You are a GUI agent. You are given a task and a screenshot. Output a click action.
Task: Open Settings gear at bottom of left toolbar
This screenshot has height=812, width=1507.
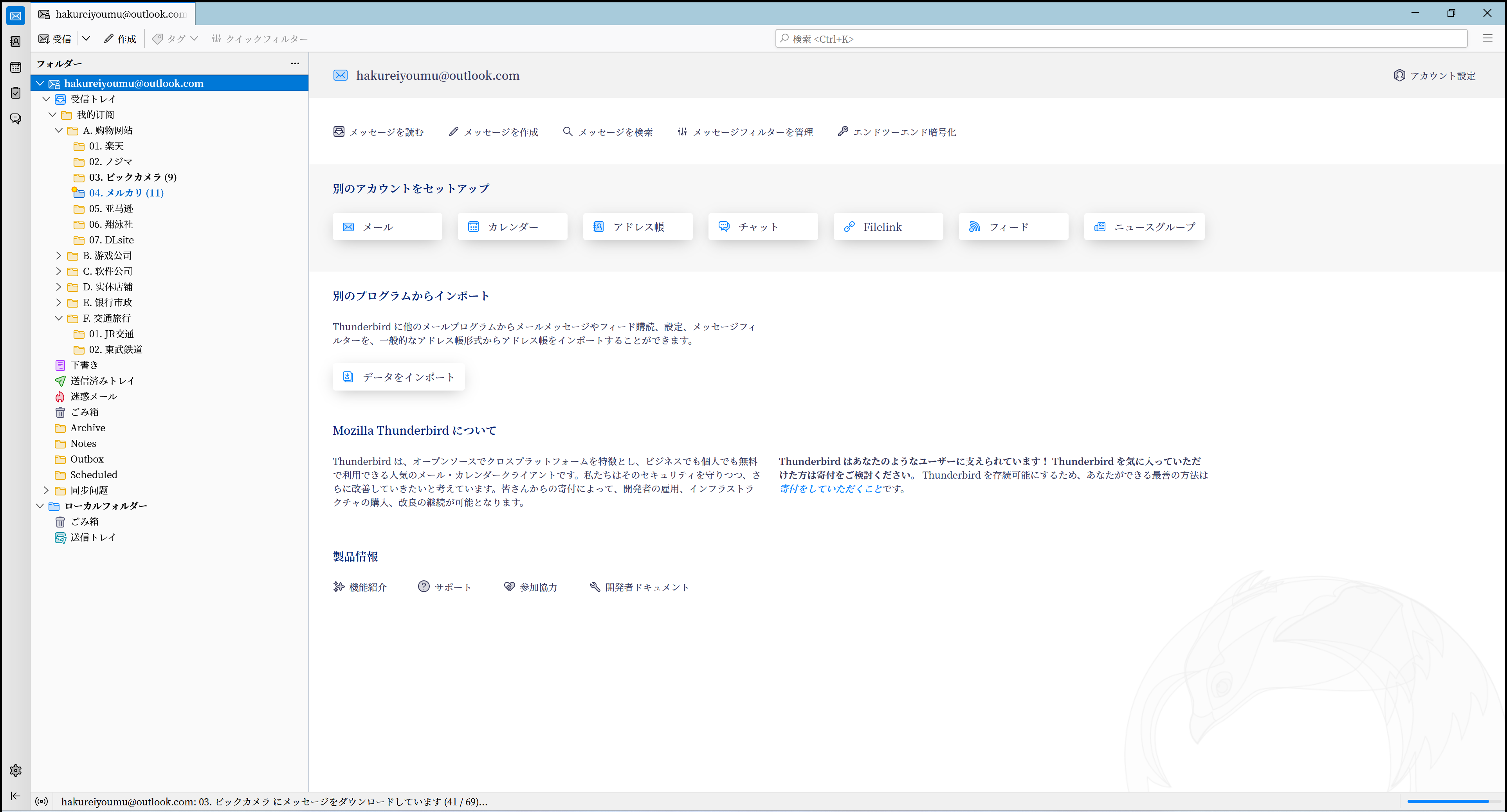point(15,771)
